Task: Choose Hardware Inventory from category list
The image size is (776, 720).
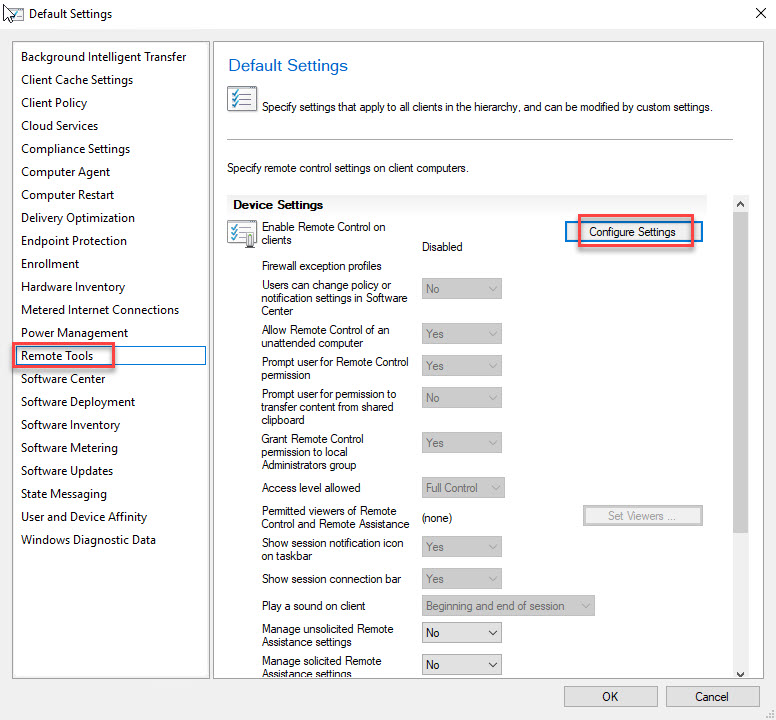Action: pos(73,287)
